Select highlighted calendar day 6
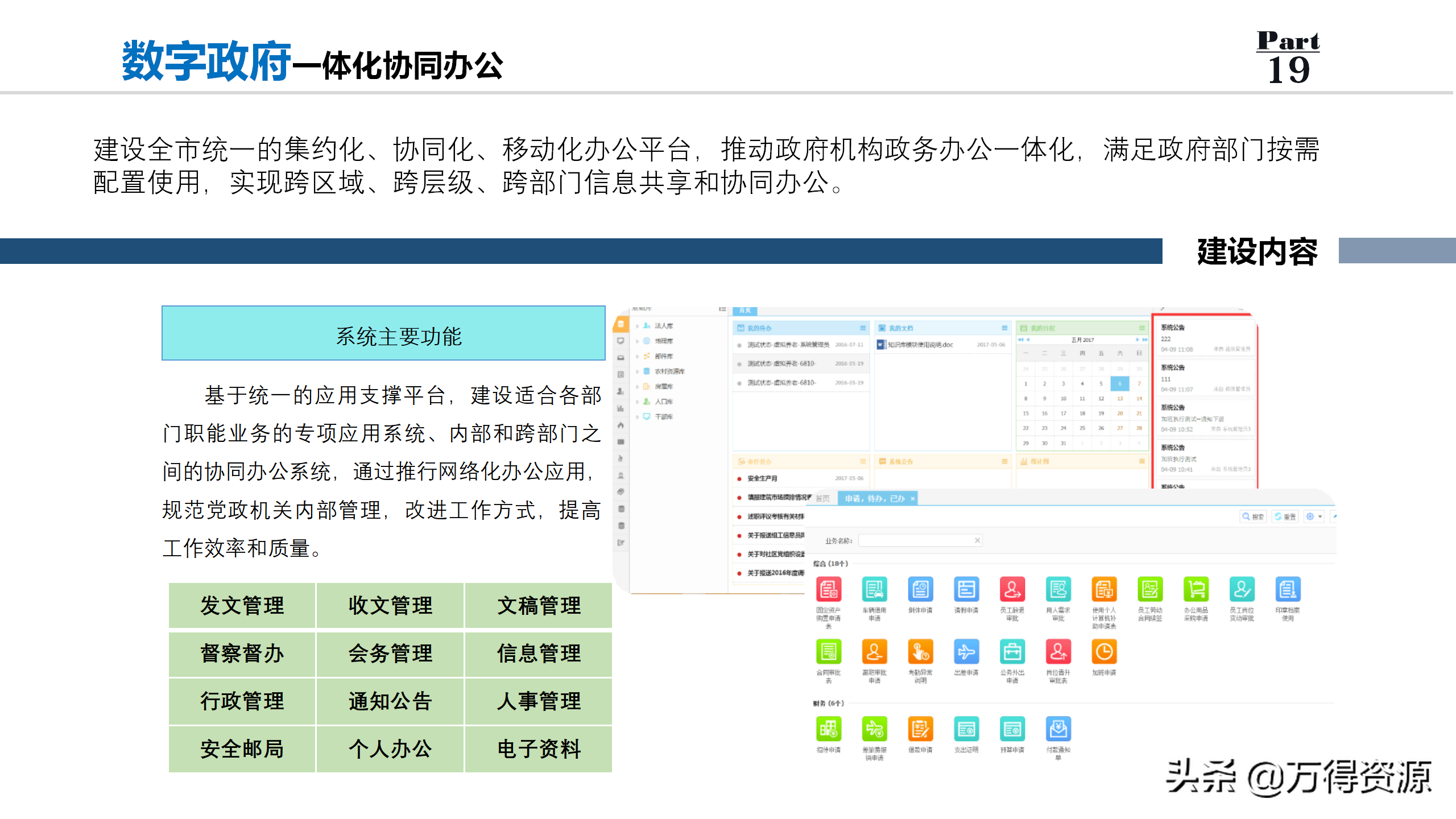Image resolution: width=1456 pixels, height=819 pixels. 1120,384
